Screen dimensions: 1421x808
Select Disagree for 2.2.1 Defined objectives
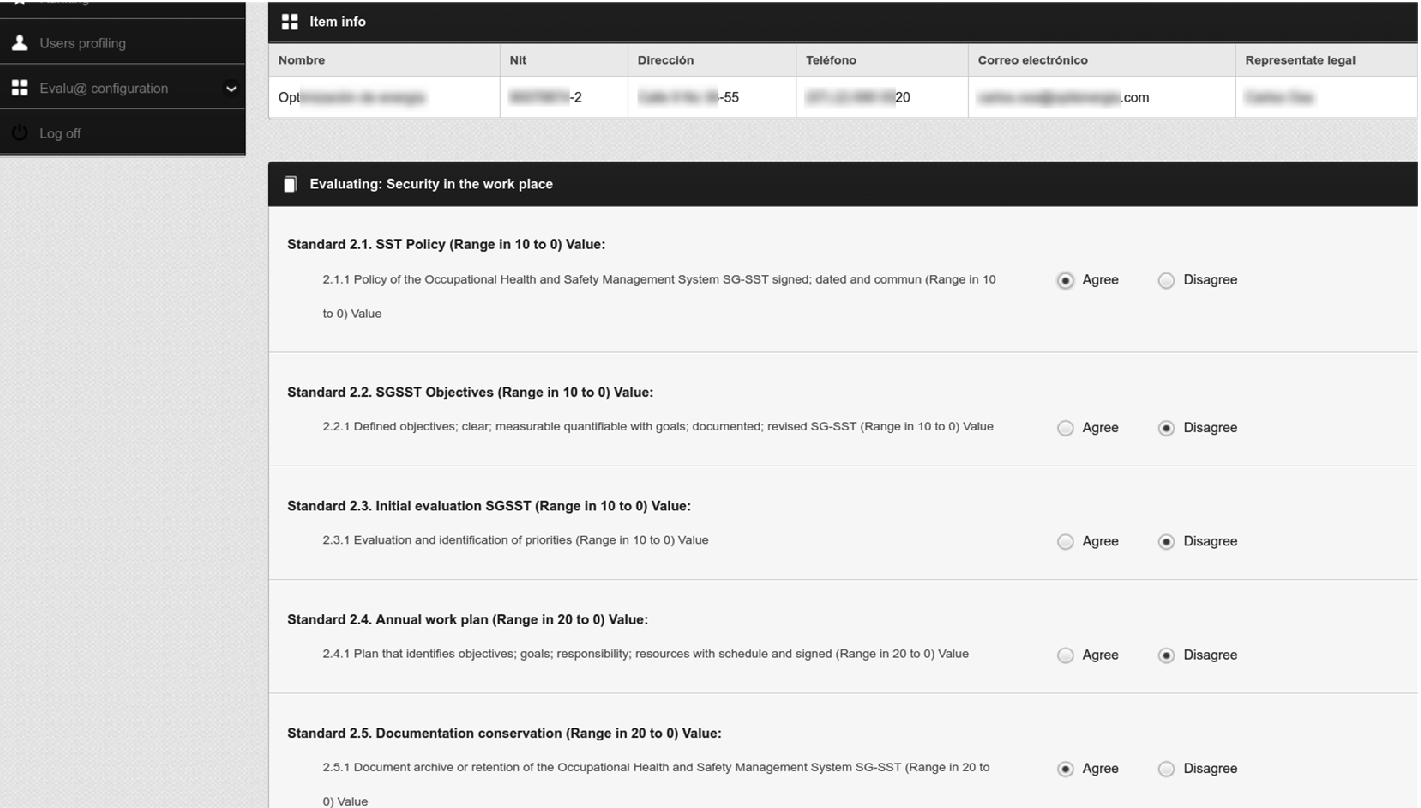1166,428
